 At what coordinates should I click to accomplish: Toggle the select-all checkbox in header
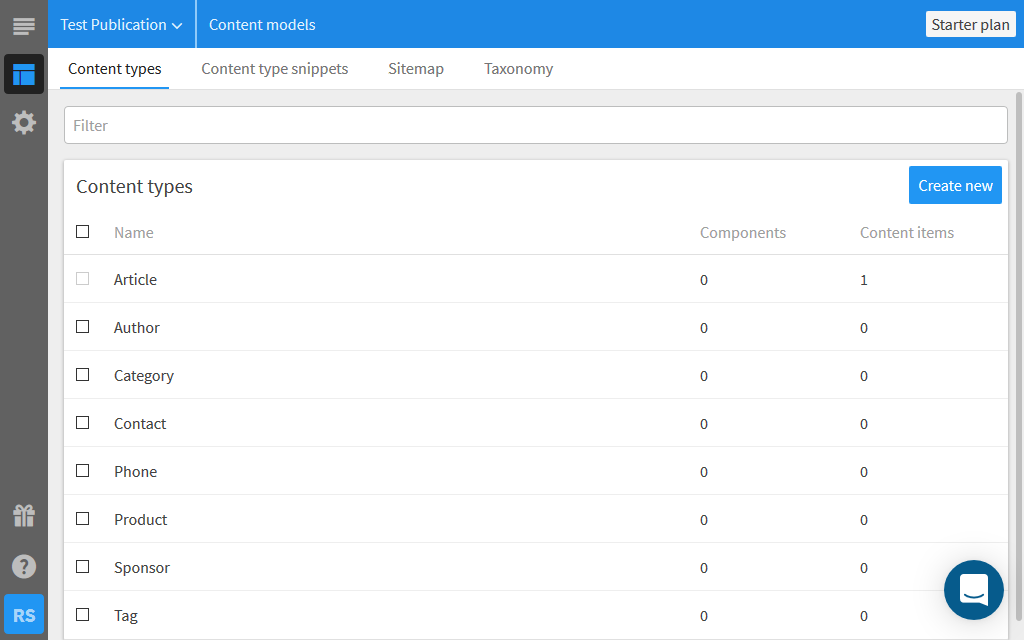[x=83, y=232]
